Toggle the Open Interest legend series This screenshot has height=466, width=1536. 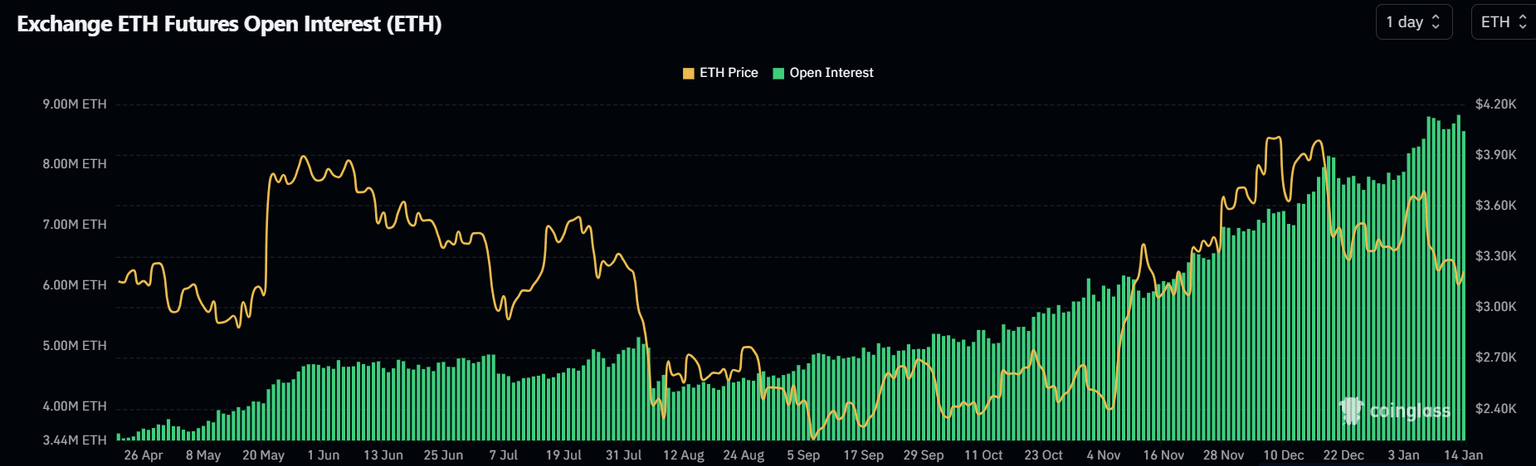pos(823,73)
